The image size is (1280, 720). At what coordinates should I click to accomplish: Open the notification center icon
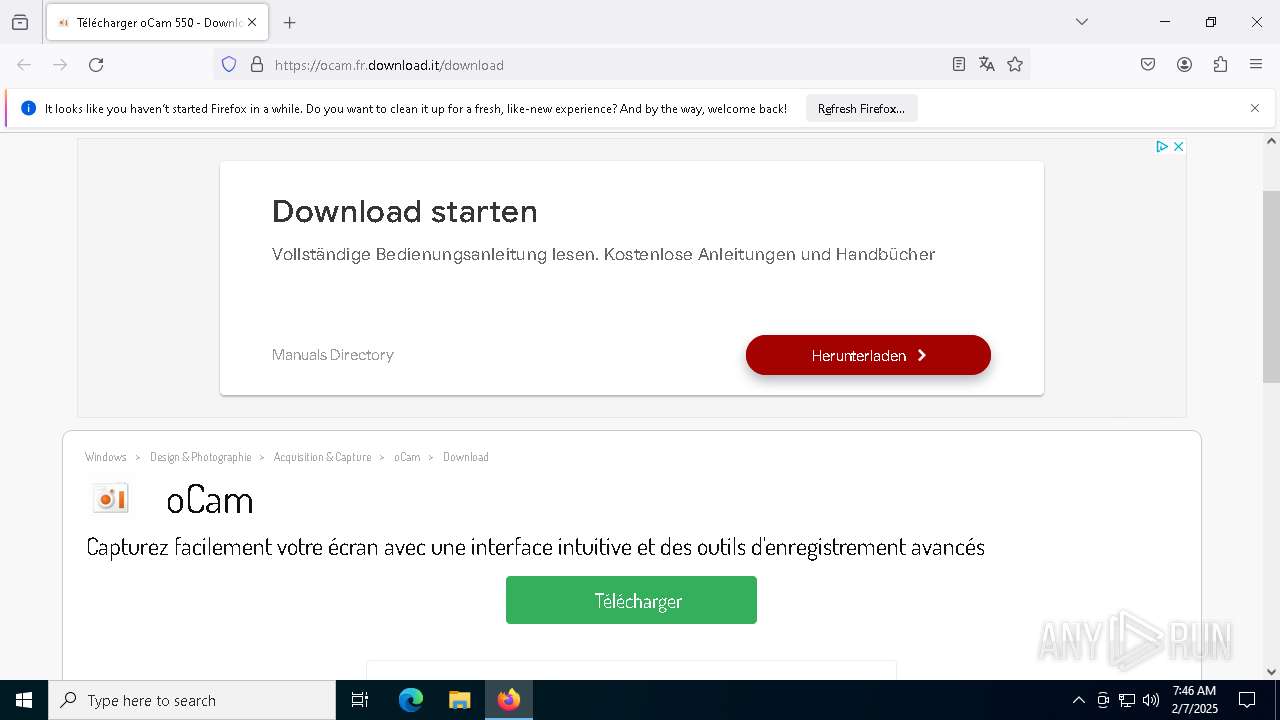point(1247,700)
